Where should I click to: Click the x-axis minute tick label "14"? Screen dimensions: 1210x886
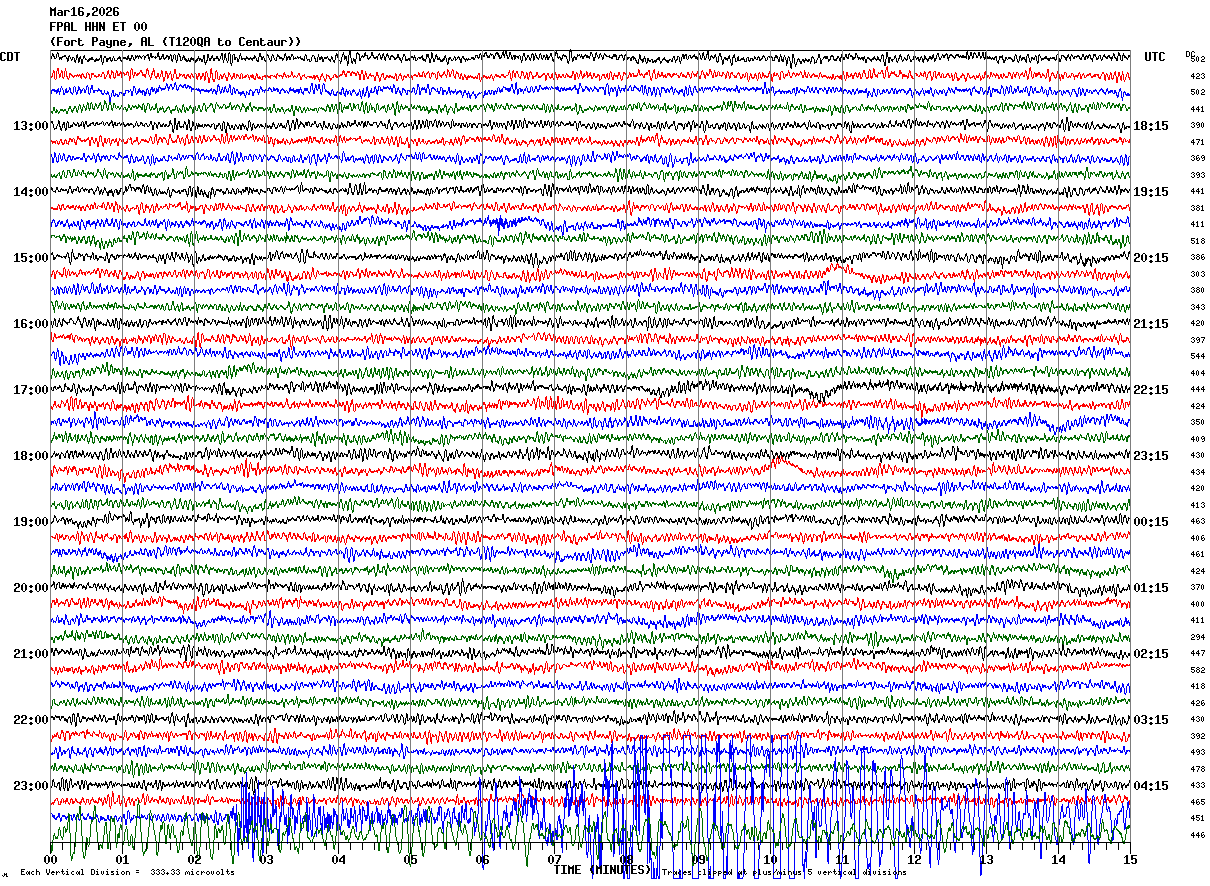[1059, 860]
